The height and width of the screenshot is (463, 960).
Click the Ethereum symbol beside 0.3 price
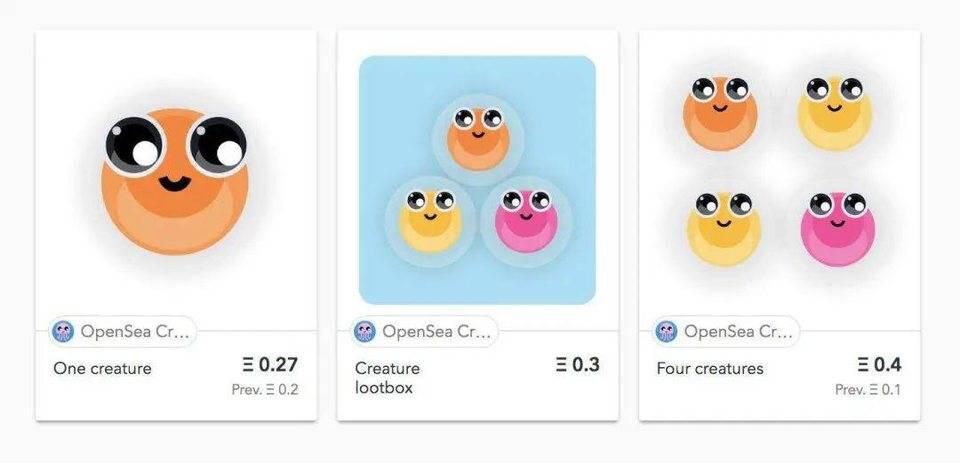click(x=561, y=365)
